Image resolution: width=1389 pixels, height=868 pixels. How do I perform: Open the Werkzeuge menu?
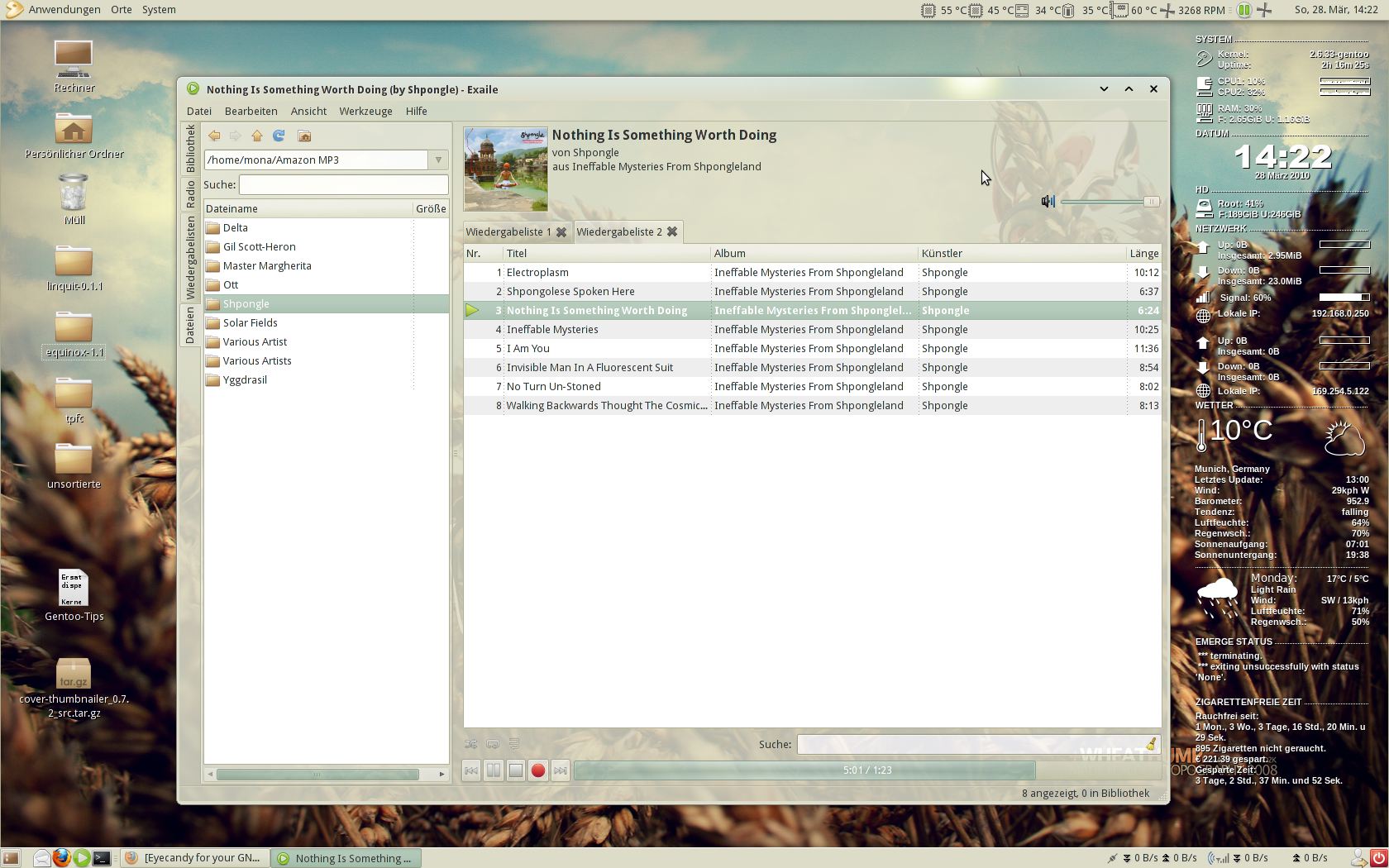[365, 111]
